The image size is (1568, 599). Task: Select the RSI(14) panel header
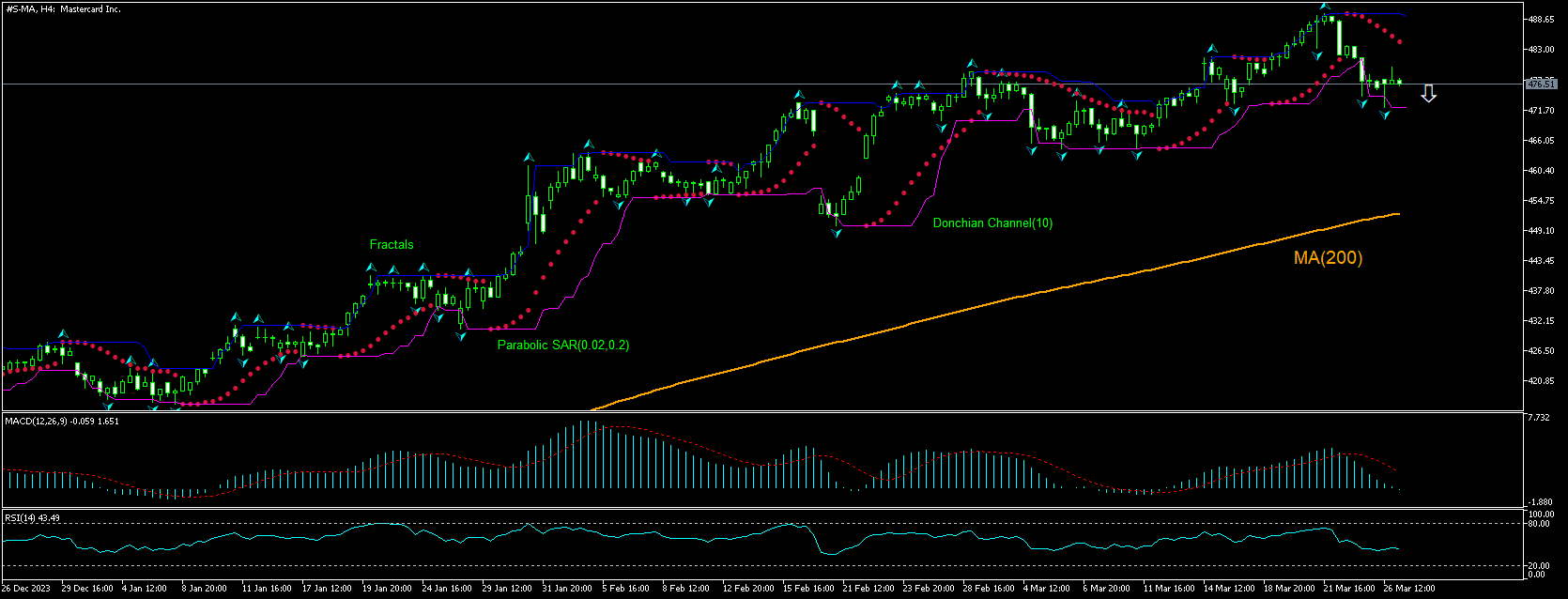[x=33, y=518]
